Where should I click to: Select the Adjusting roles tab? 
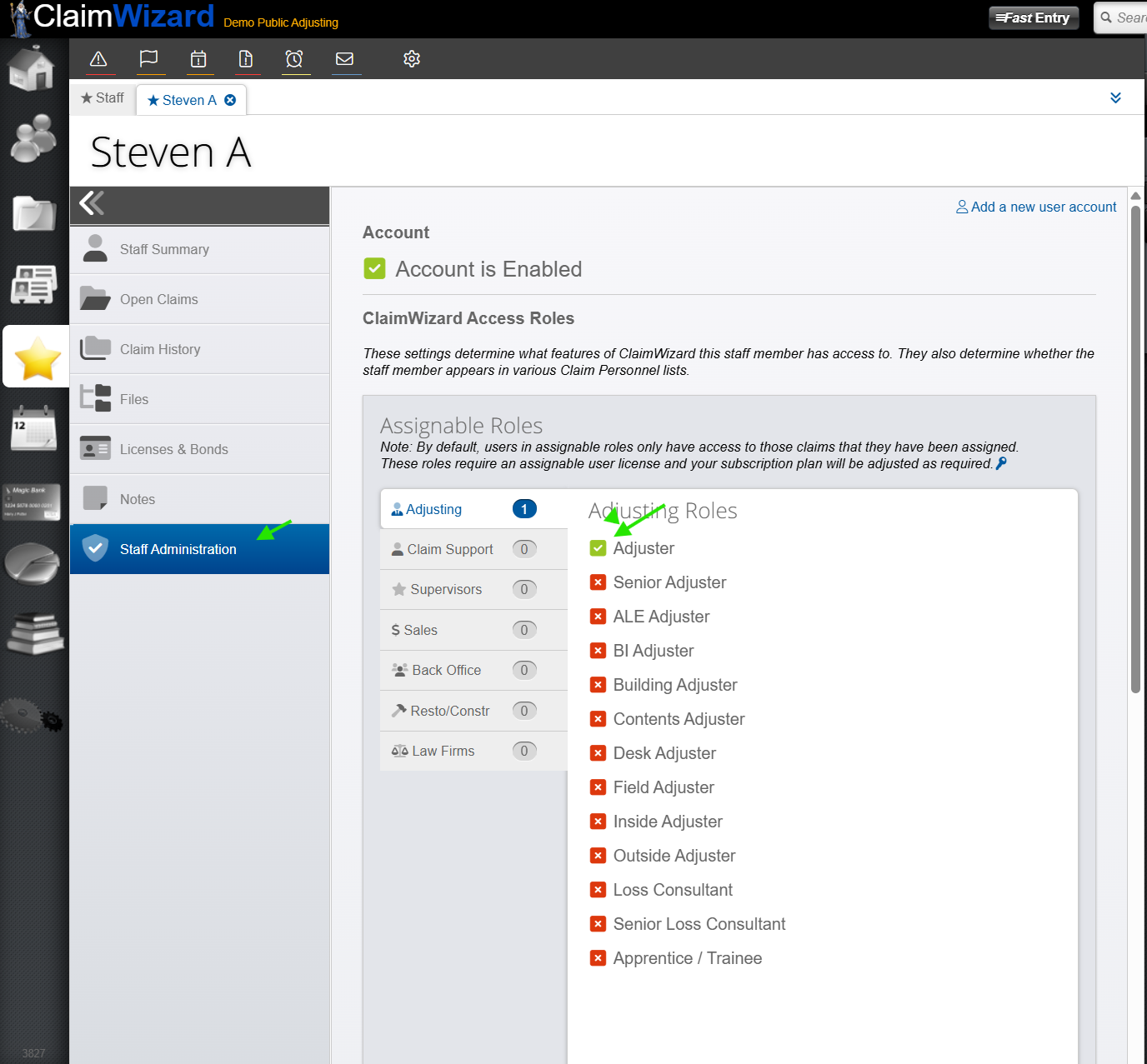tap(473, 509)
